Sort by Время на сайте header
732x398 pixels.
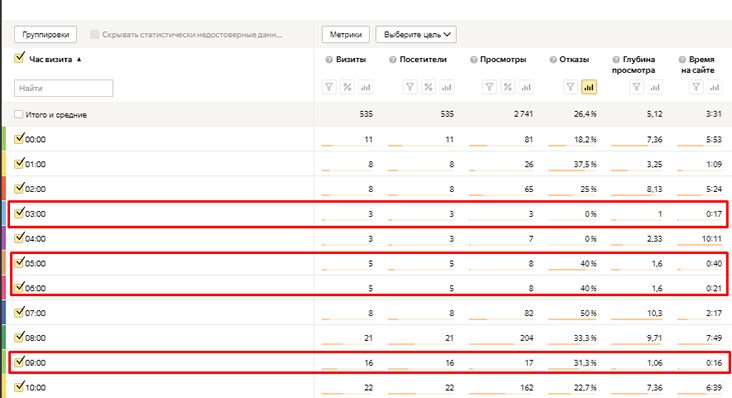697,65
